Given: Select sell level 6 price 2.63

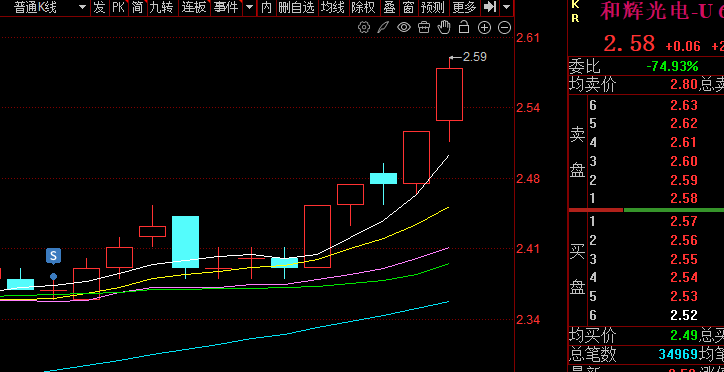Looking at the screenshot, I should tap(684, 105).
